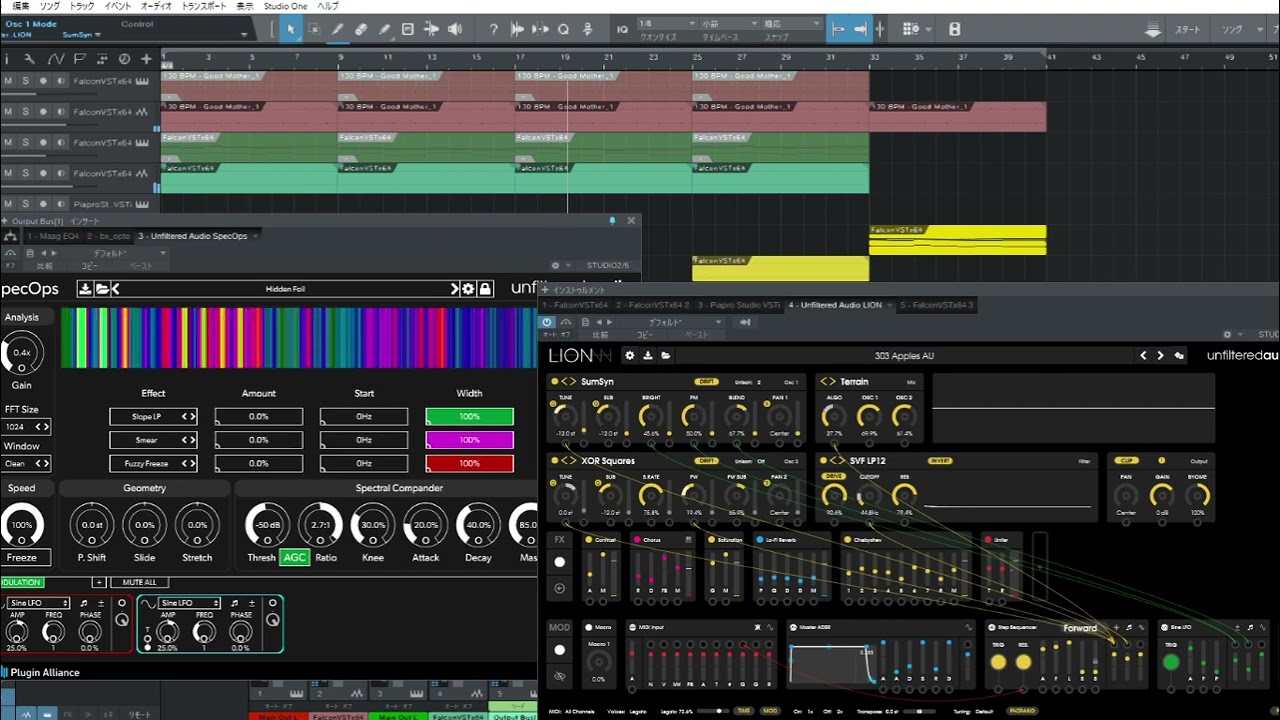Open the LION preset folder icon
The width and height of the screenshot is (1280, 720).
(665, 355)
